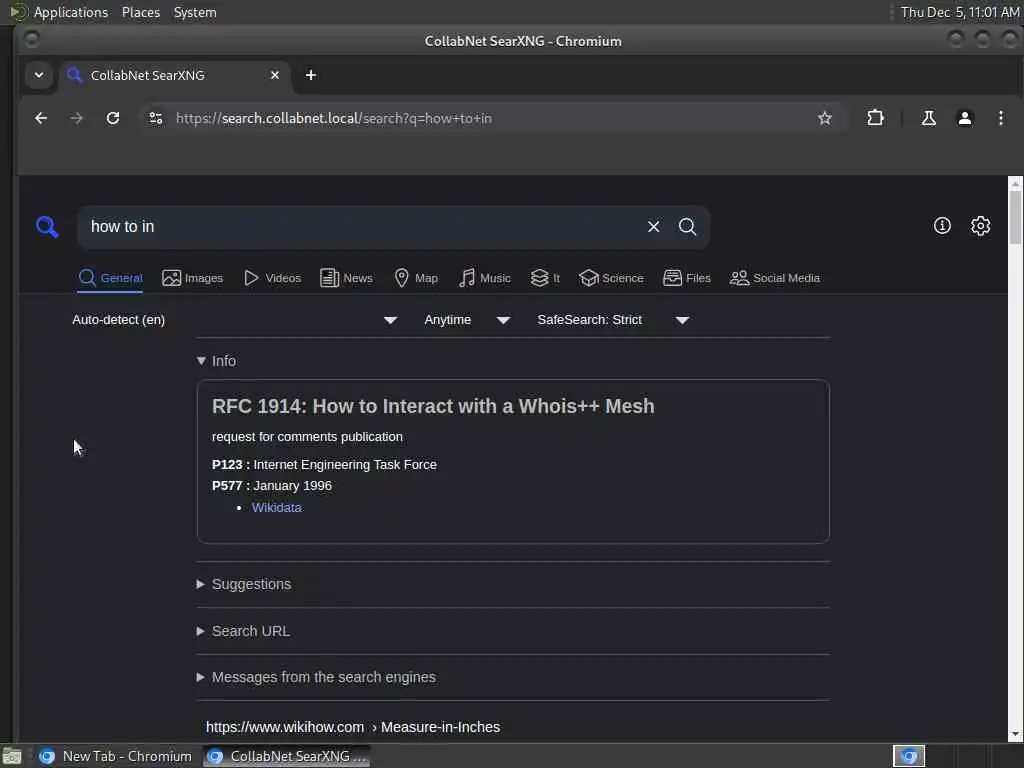Clear the search query with X icon

tap(653, 227)
